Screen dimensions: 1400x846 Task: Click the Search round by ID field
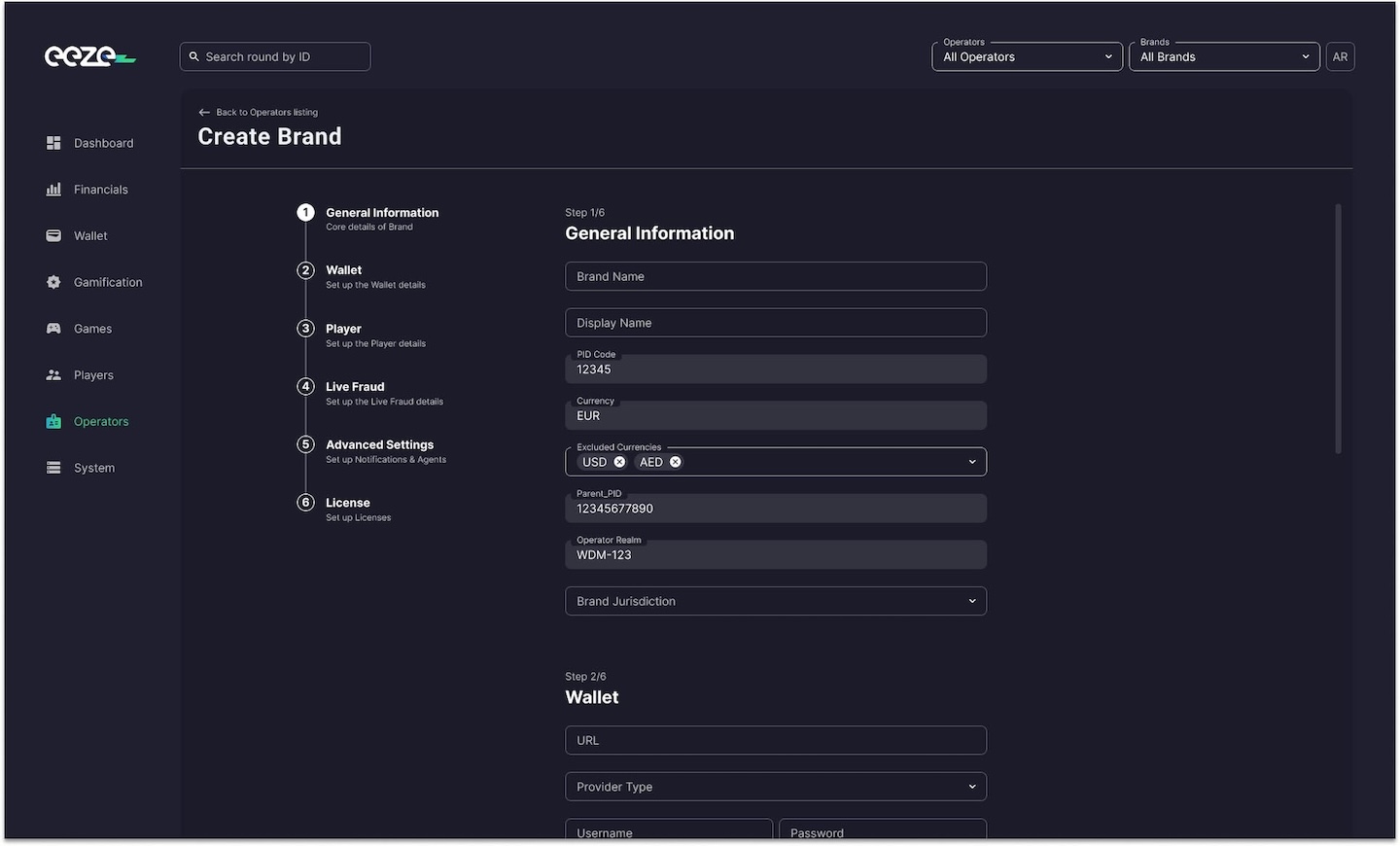275,57
